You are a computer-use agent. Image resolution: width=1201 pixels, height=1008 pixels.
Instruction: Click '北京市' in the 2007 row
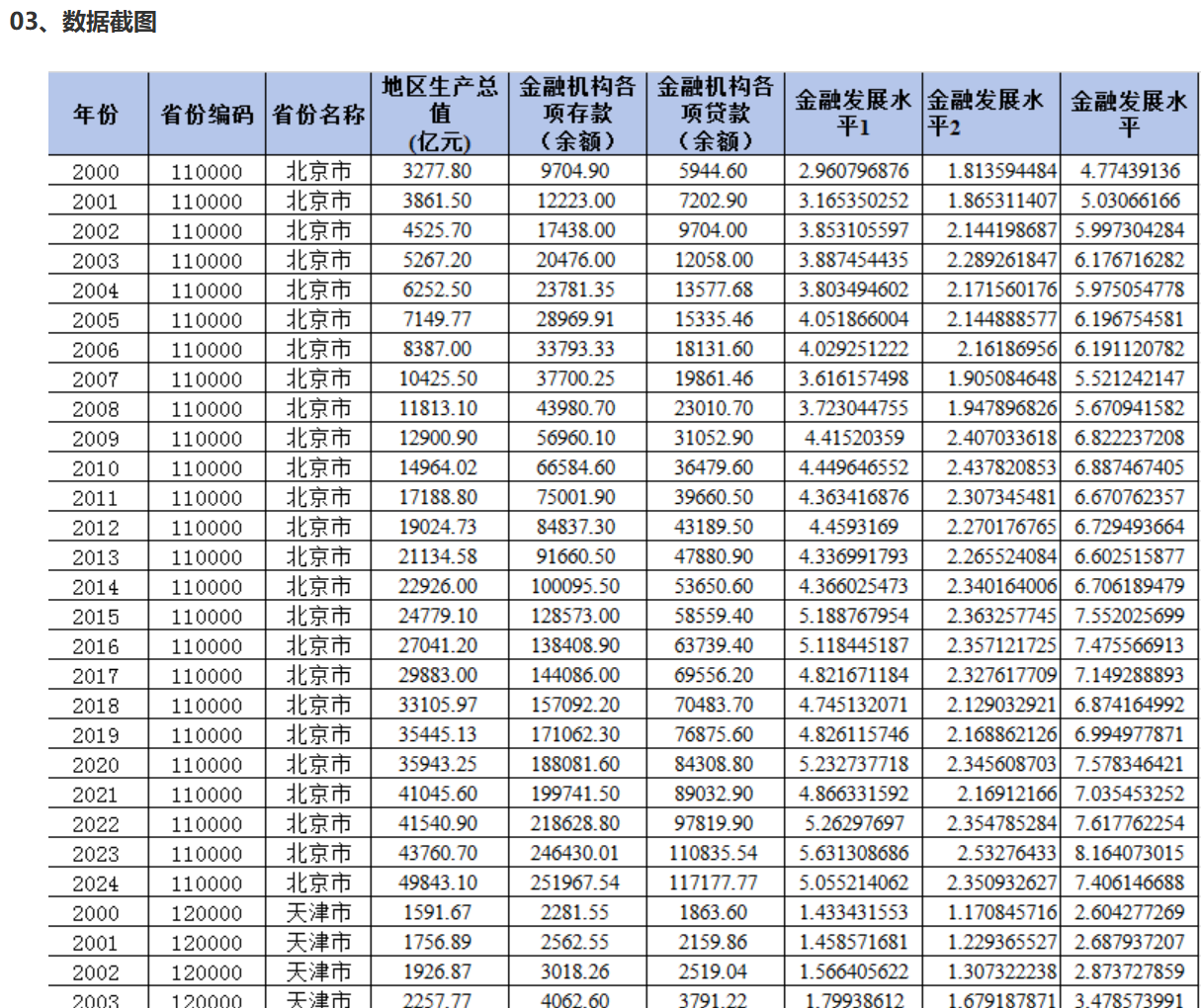(x=318, y=378)
